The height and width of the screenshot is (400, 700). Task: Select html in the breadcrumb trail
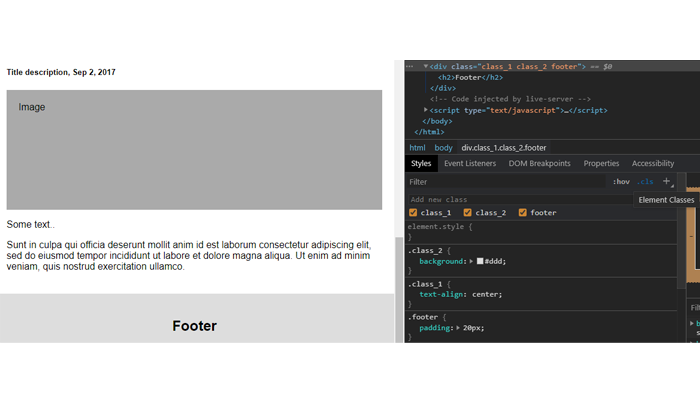pyautogui.click(x=417, y=148)
